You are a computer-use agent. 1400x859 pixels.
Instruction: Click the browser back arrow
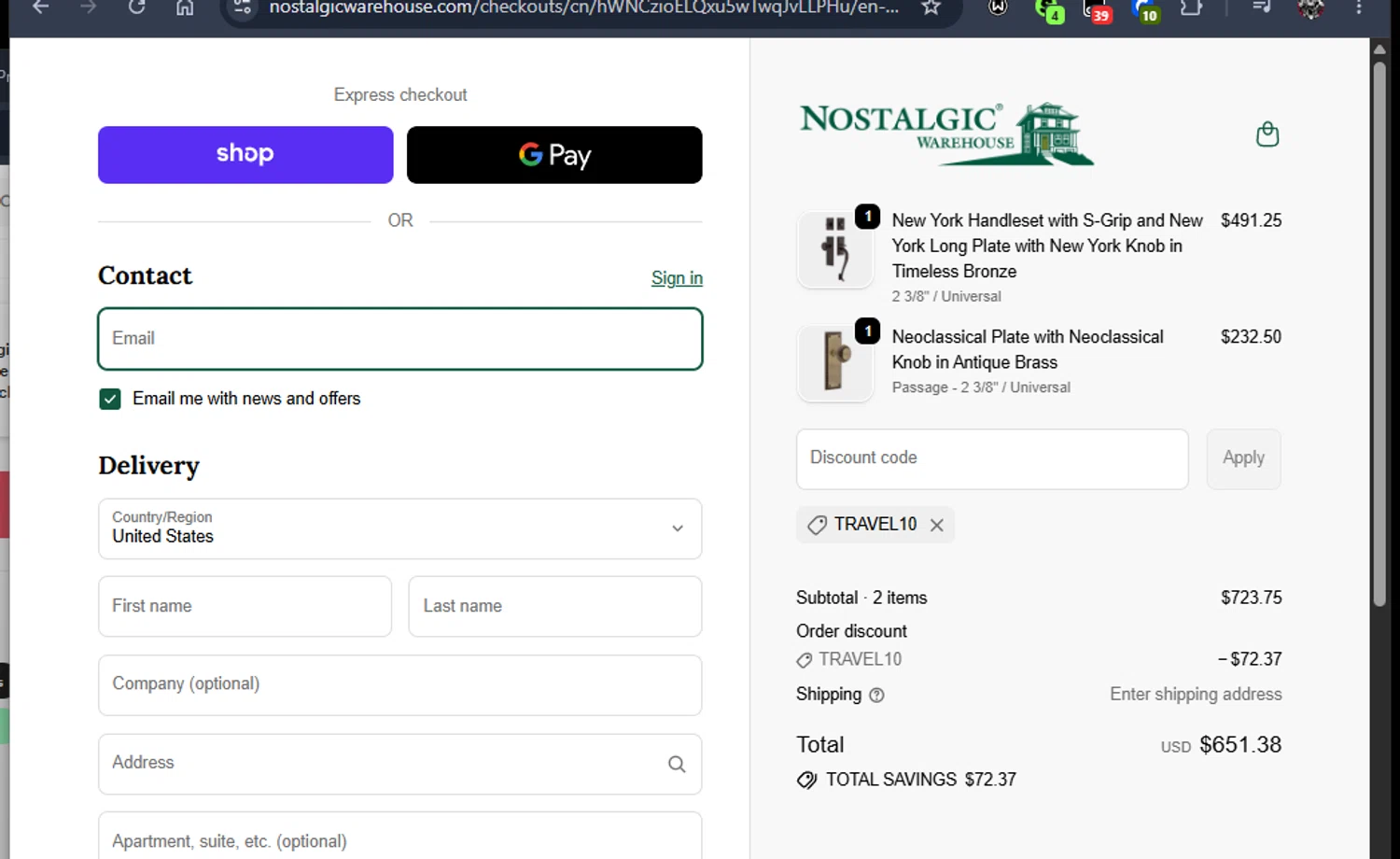pos(41,7)
